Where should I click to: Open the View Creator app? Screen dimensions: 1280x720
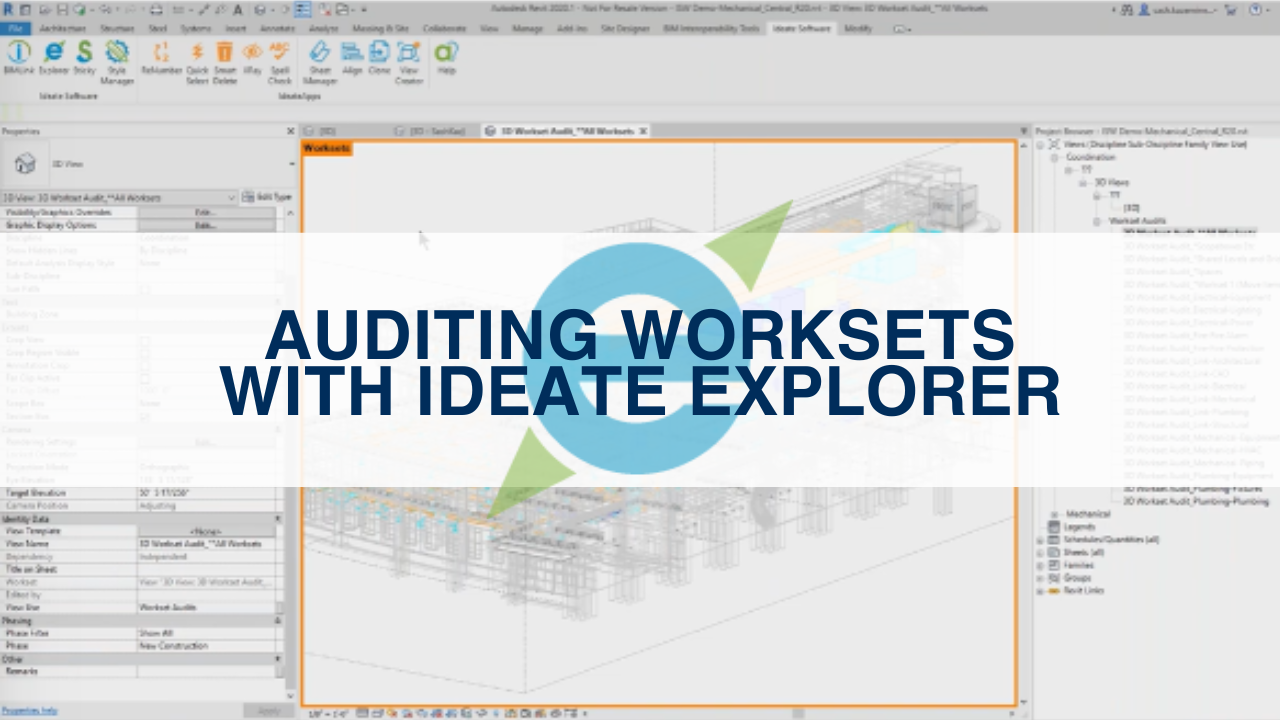[408, 63]
